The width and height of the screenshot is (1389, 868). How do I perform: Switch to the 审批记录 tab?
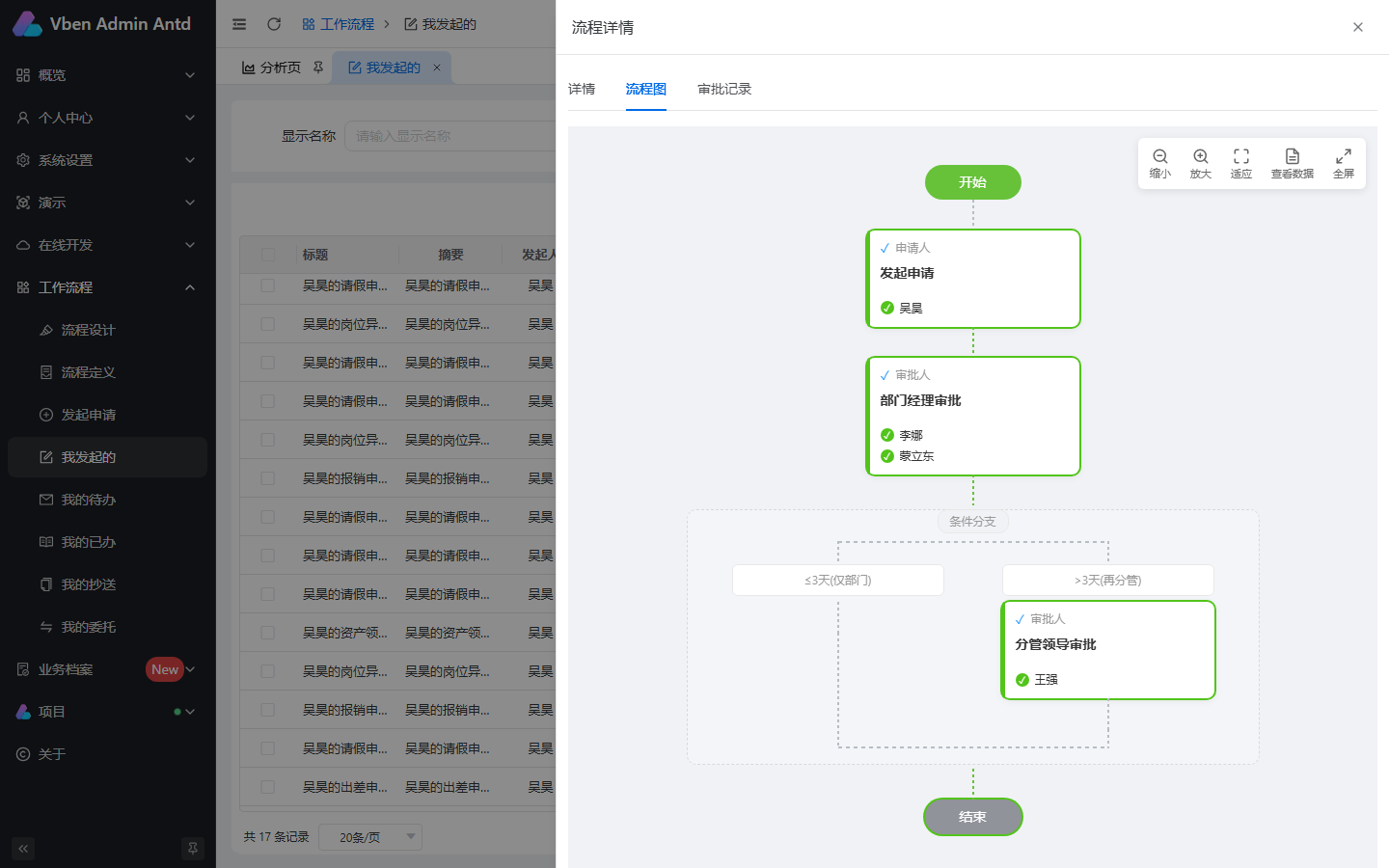coord(724,89)
